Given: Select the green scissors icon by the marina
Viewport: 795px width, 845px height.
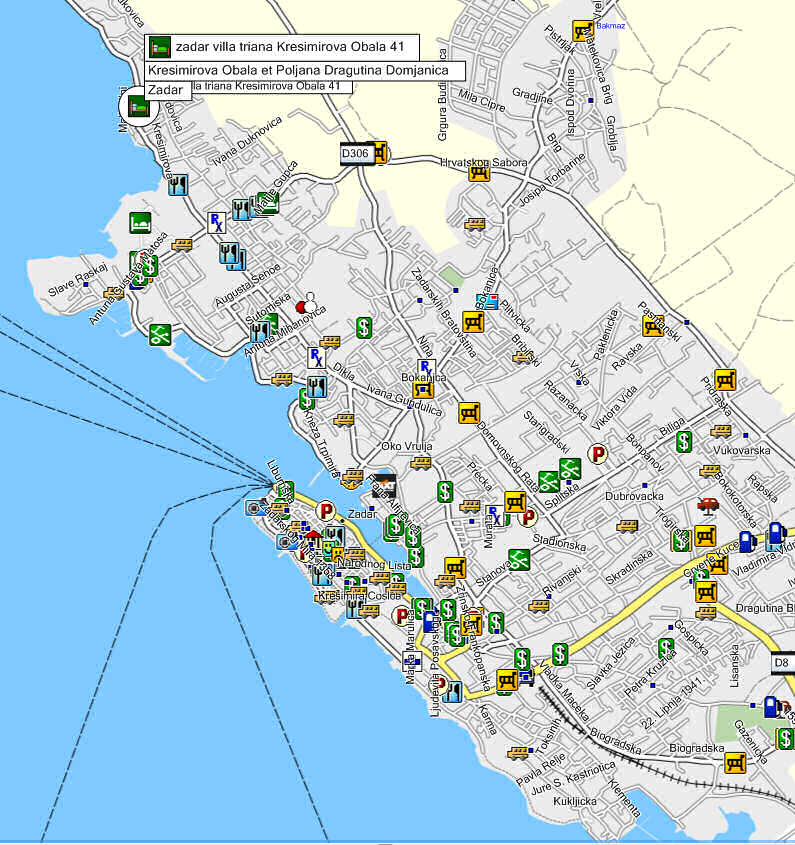Looking at the screenshot, I should 160,335.
